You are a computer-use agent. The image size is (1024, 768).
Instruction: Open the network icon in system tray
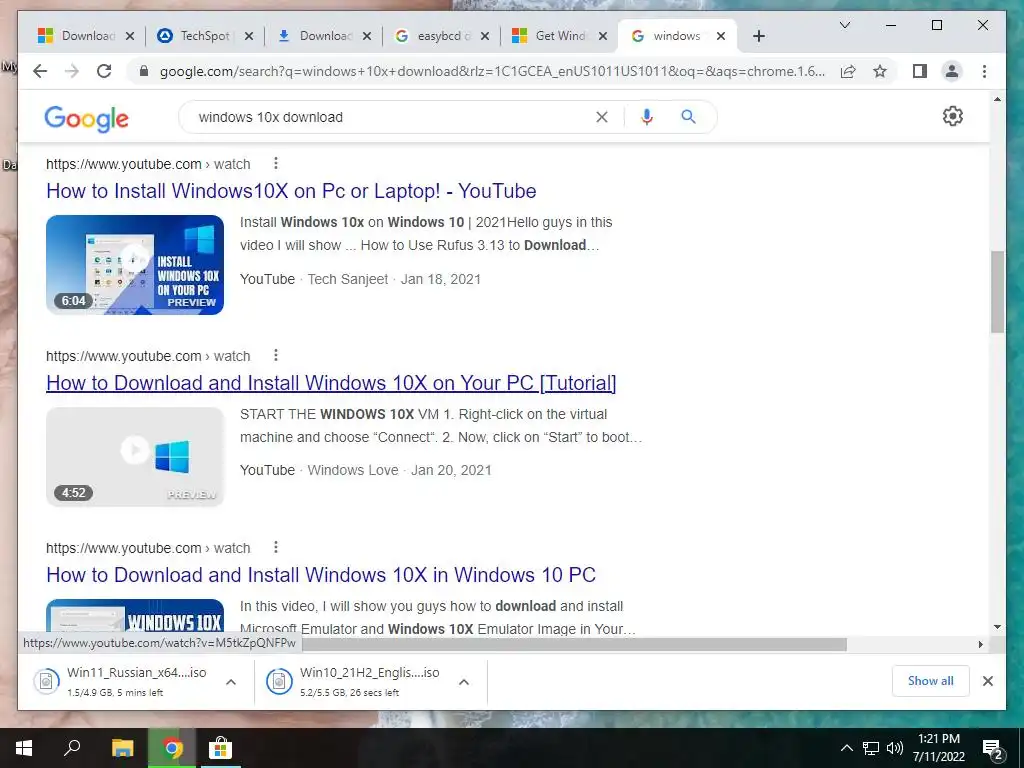[x=871, y=748]
